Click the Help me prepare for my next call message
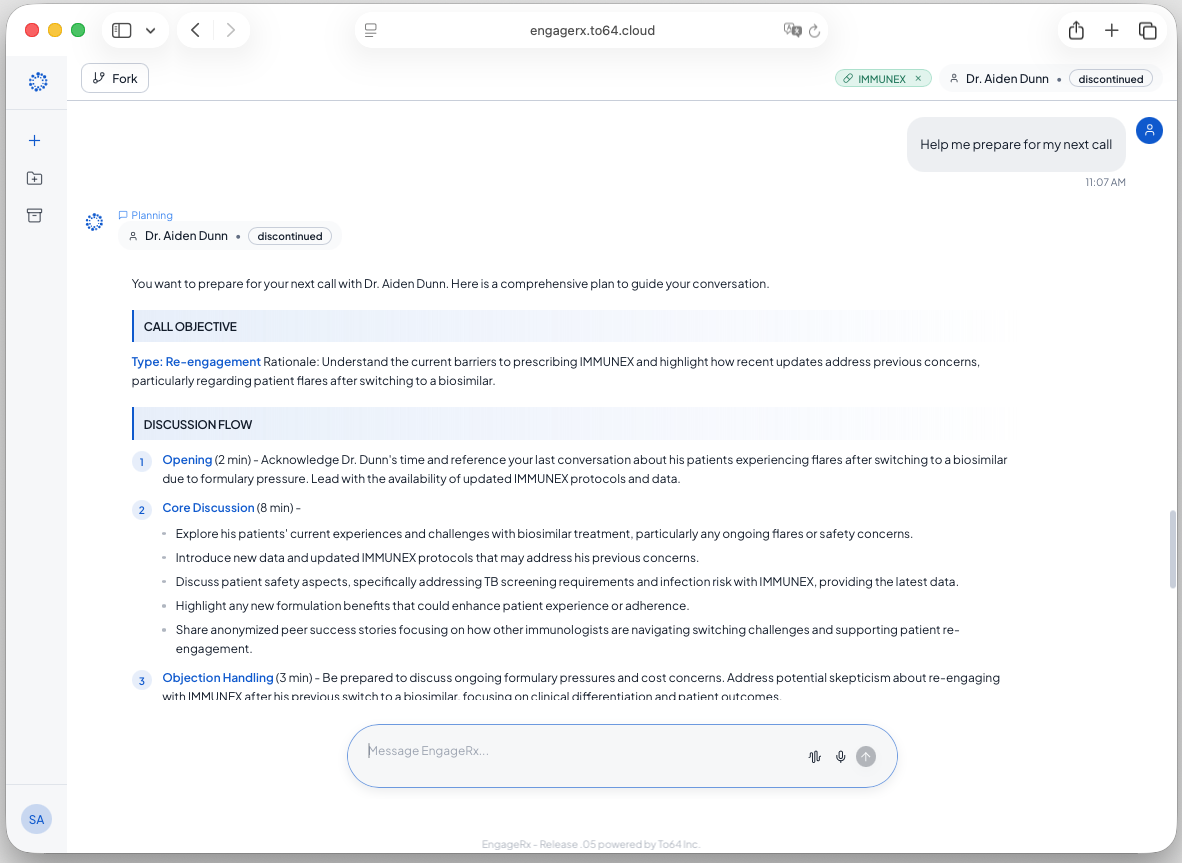The image size is (1182, 863). click(x=1016, y=144)
